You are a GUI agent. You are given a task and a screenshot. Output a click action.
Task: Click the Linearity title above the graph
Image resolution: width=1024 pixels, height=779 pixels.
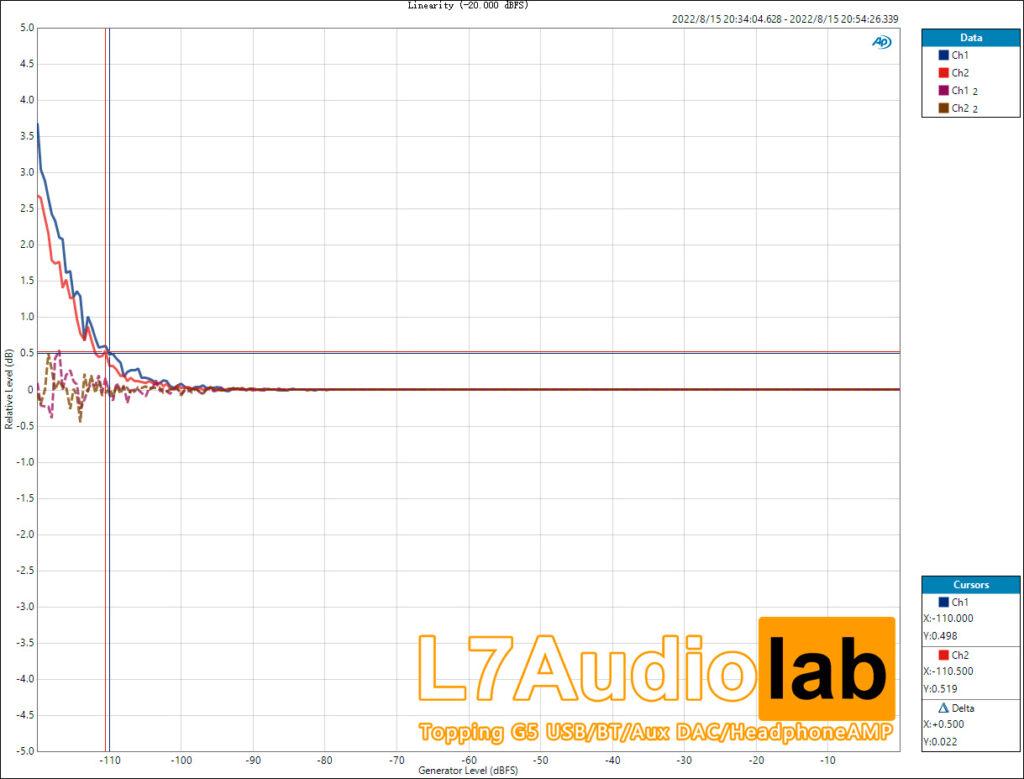pos(466,6)
